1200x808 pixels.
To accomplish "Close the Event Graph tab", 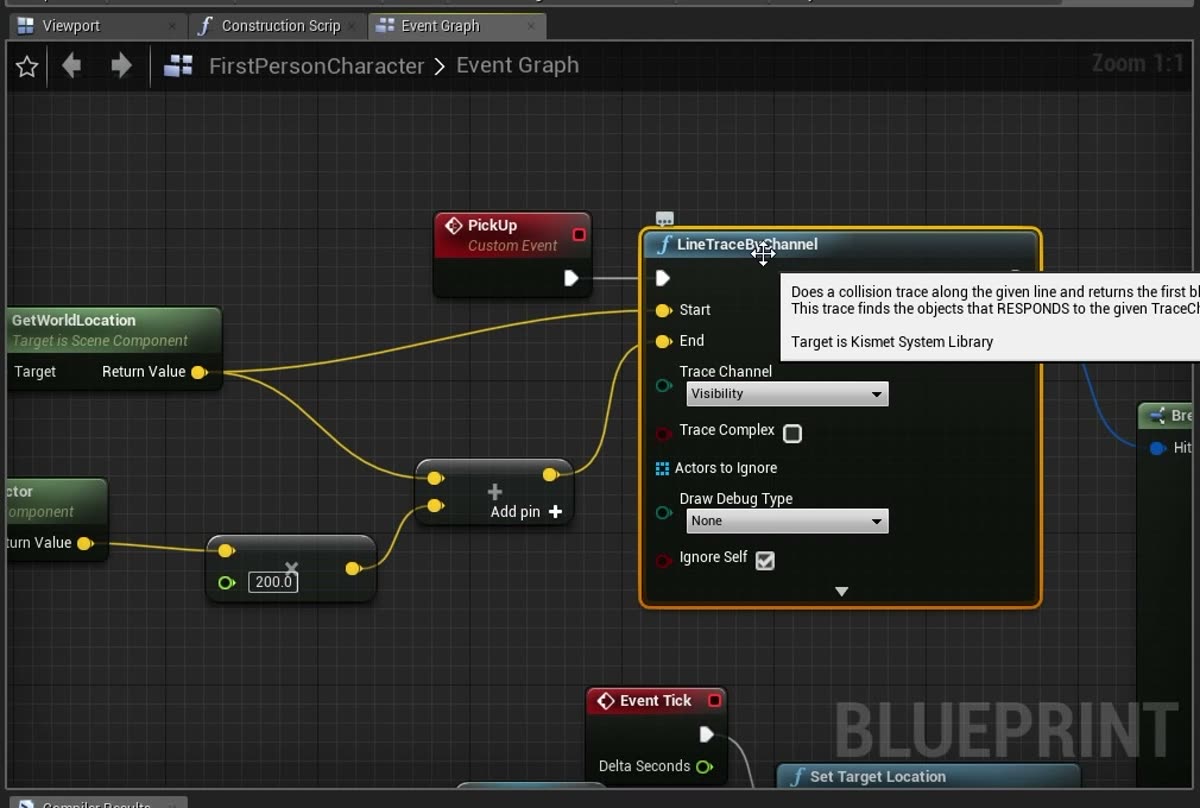I will pyautogui.click(x=531, y=26).
